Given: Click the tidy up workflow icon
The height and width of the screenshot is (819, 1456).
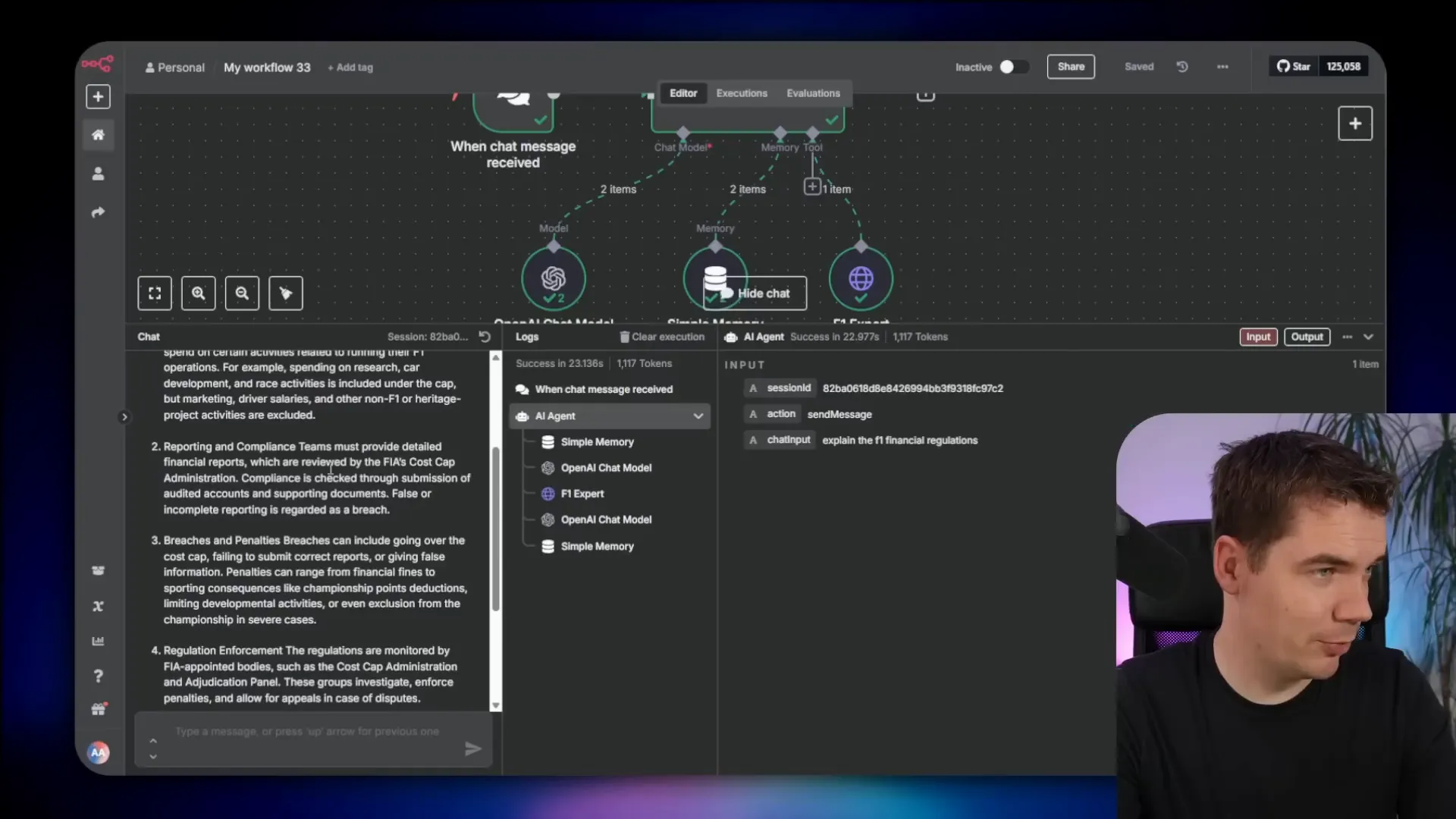Looking at the screenshot, I should 286,293.
